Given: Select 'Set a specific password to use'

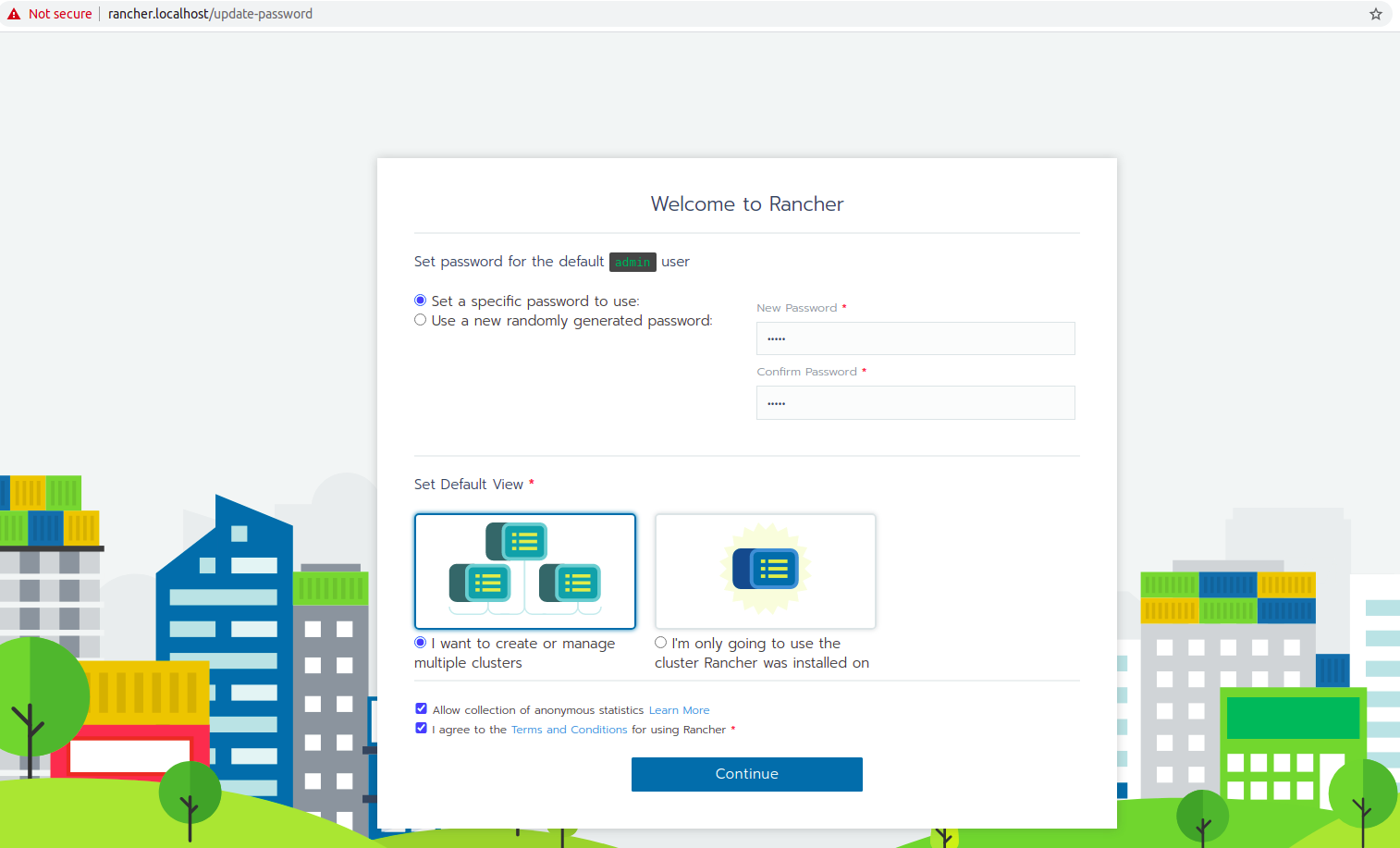Looking at the screenshot, I should point(421,300).
